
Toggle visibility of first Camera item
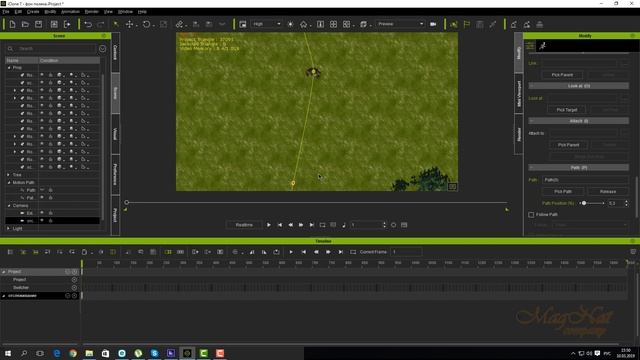click(42, 213)
